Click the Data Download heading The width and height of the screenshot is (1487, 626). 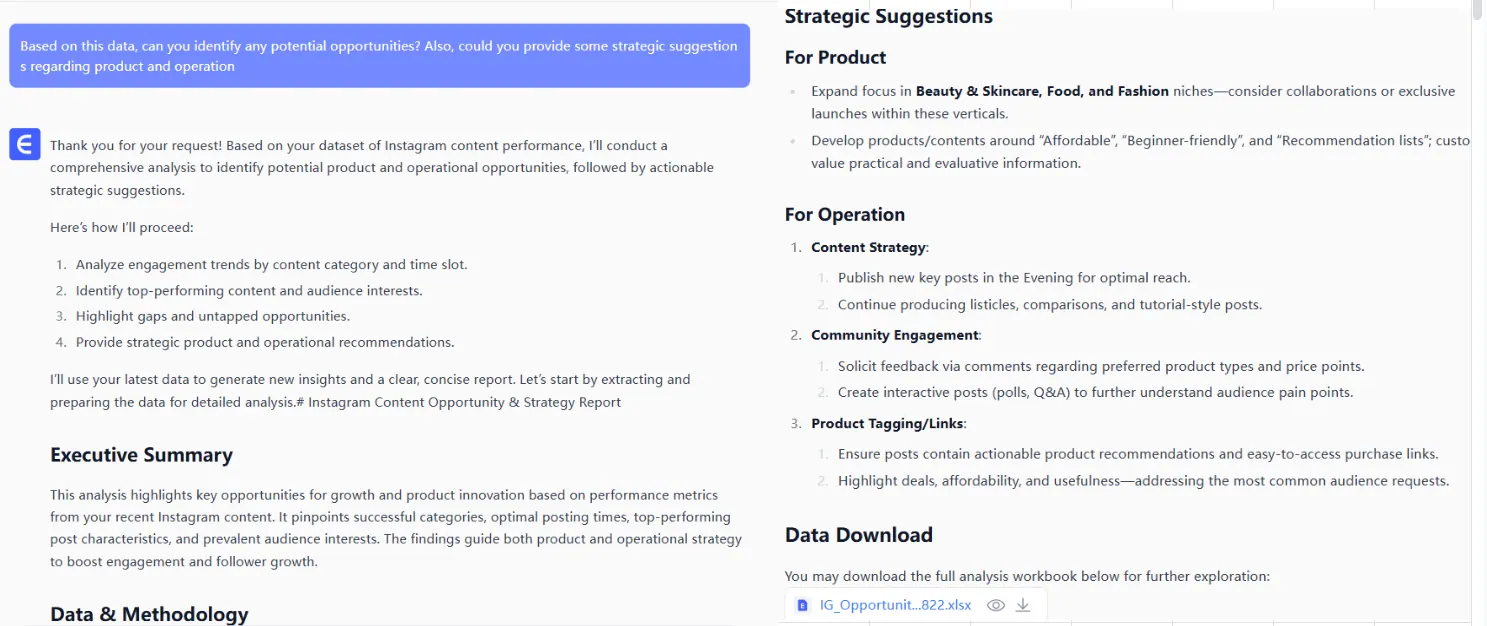(x=858, y=535)
